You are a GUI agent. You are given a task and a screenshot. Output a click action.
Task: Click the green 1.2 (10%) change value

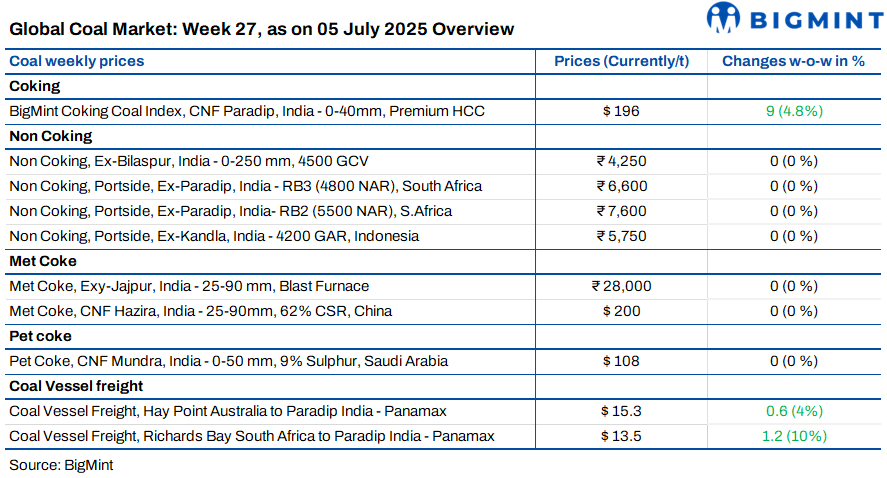[794, 436]
